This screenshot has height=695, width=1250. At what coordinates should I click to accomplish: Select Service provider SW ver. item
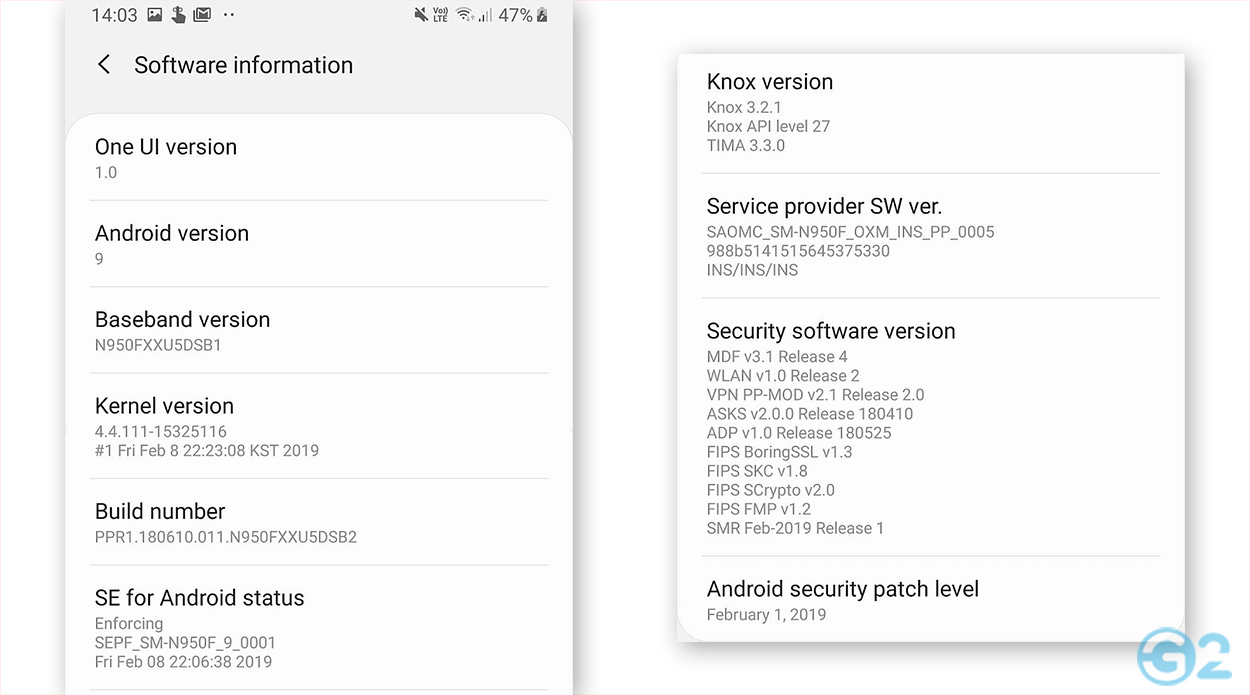pos(932,237)
